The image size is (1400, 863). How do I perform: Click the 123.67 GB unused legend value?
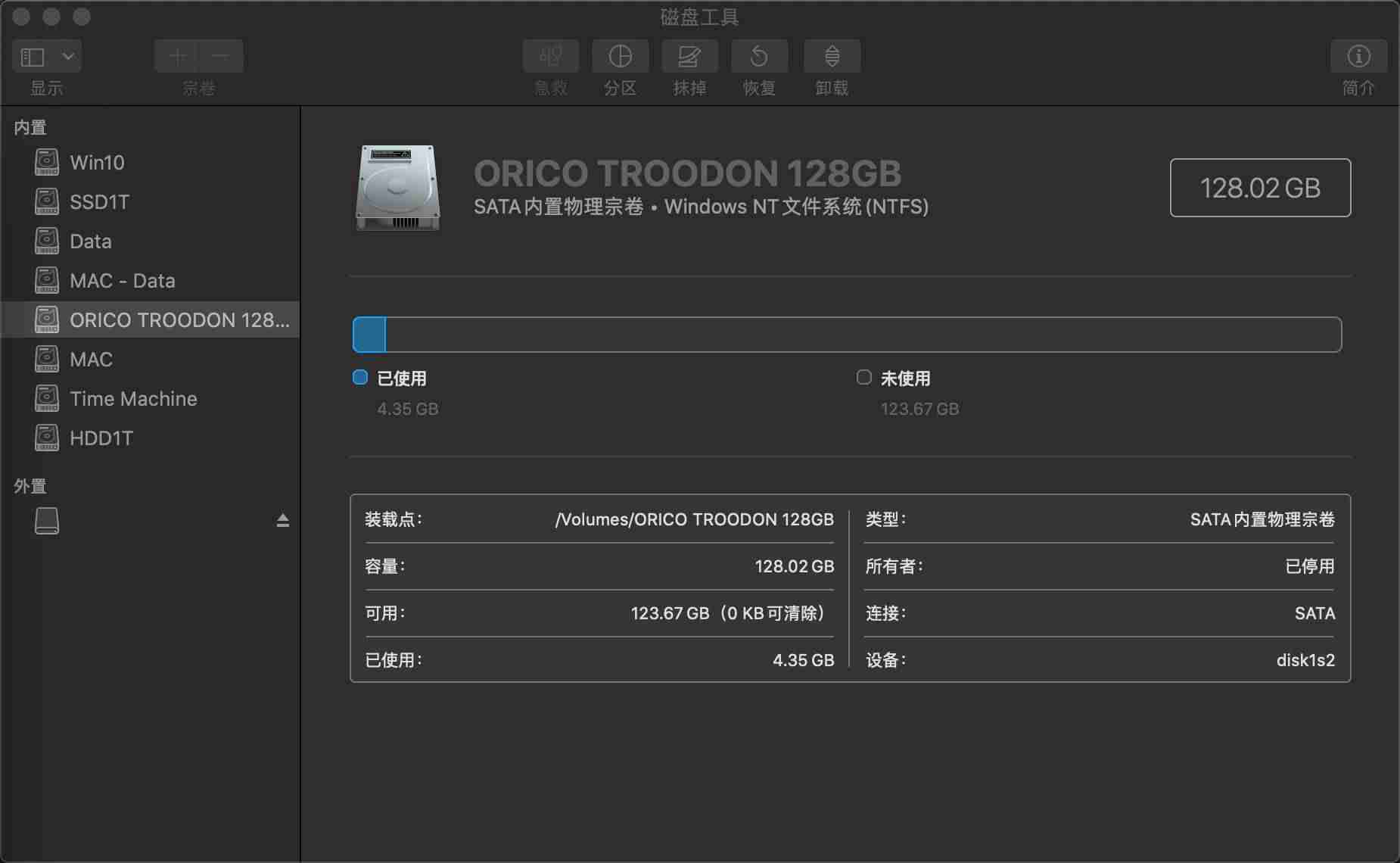point(919,409)
